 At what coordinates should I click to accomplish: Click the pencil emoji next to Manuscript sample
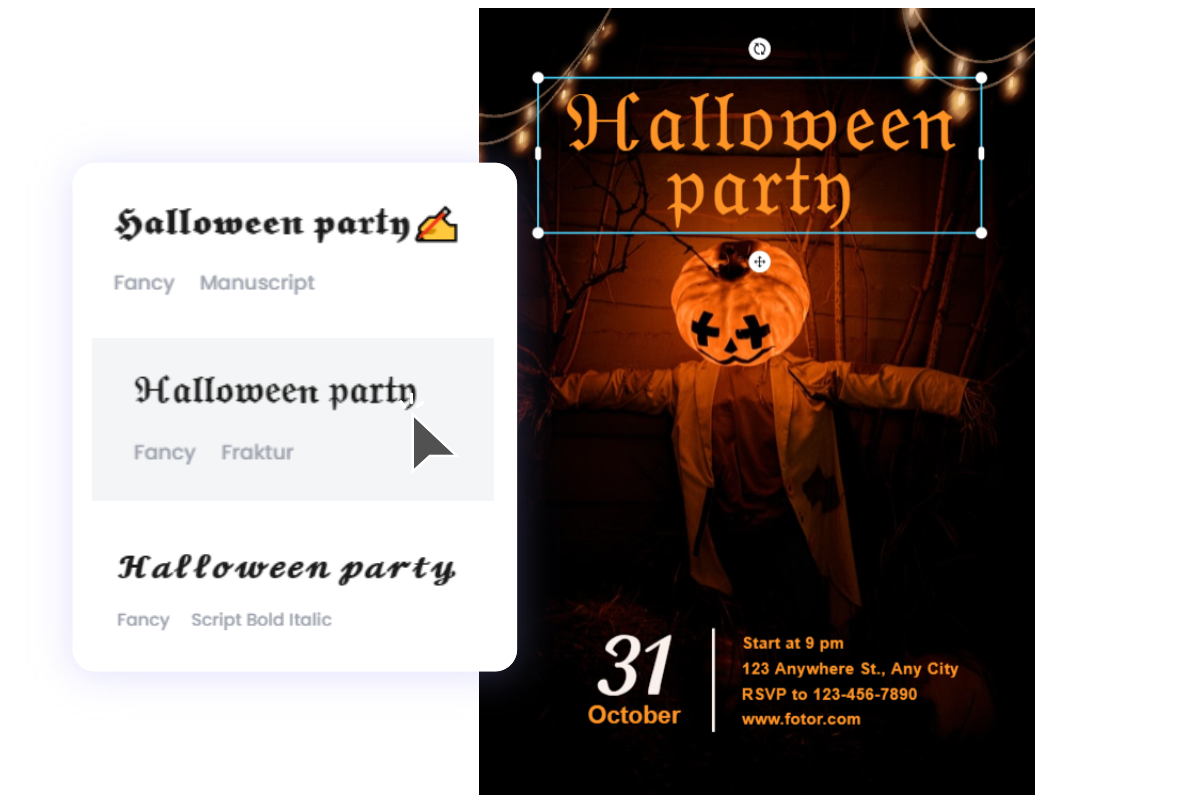(x=436, y=225)
